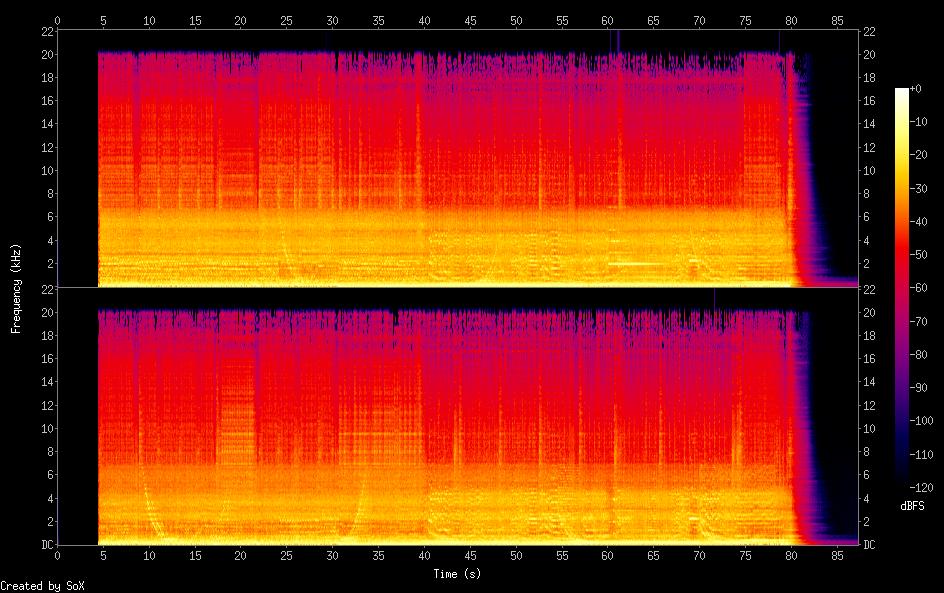Click upper channel's right-side 20 kHz tick label
This screenshot has width=944, height=593.
[870, 55]
